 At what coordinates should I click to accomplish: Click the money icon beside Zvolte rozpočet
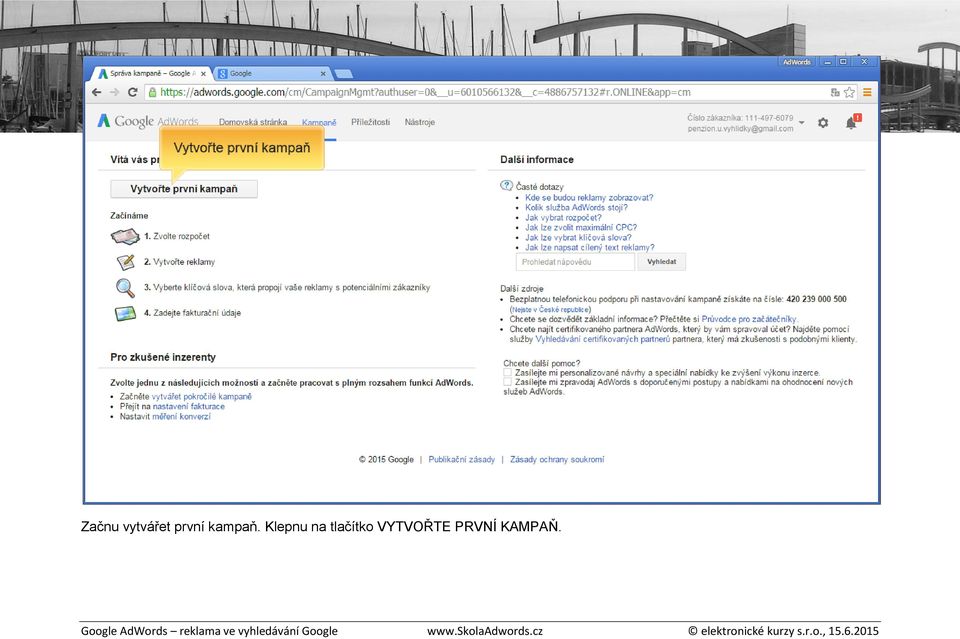tap(126, 236)
